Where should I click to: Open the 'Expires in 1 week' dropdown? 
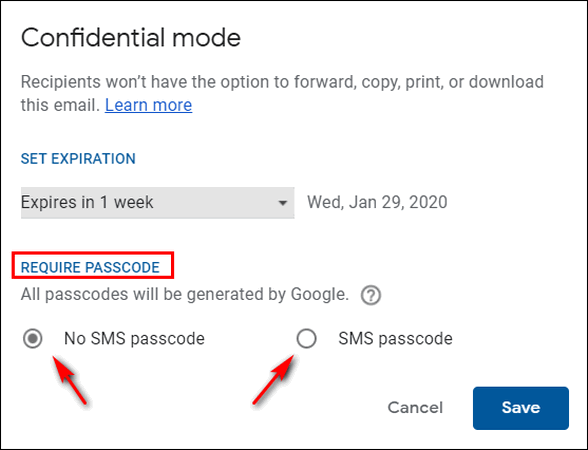[x=158, y=202]
